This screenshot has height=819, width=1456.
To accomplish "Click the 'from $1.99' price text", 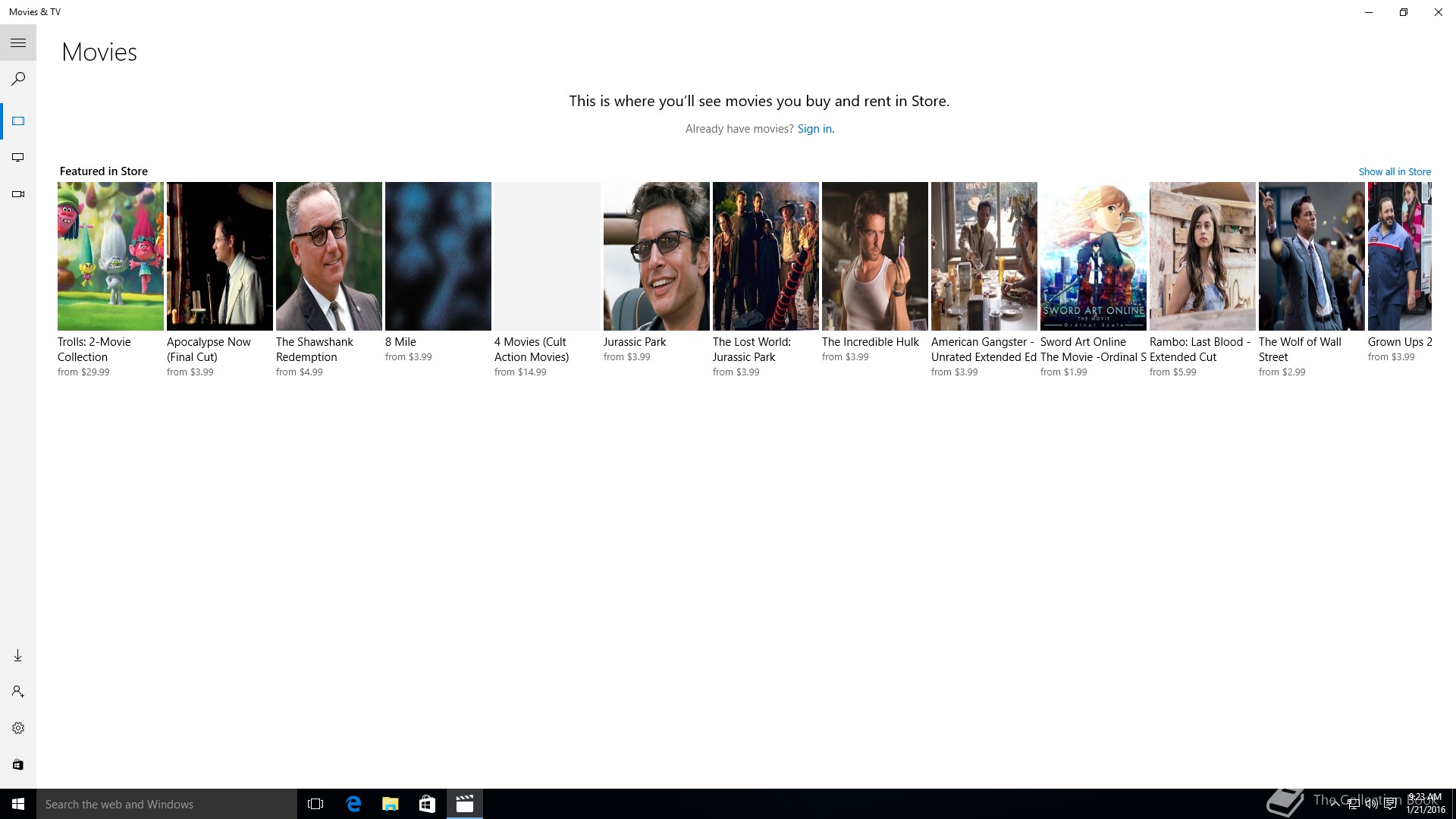I will pyautogui.click(x=1064, y=372).
